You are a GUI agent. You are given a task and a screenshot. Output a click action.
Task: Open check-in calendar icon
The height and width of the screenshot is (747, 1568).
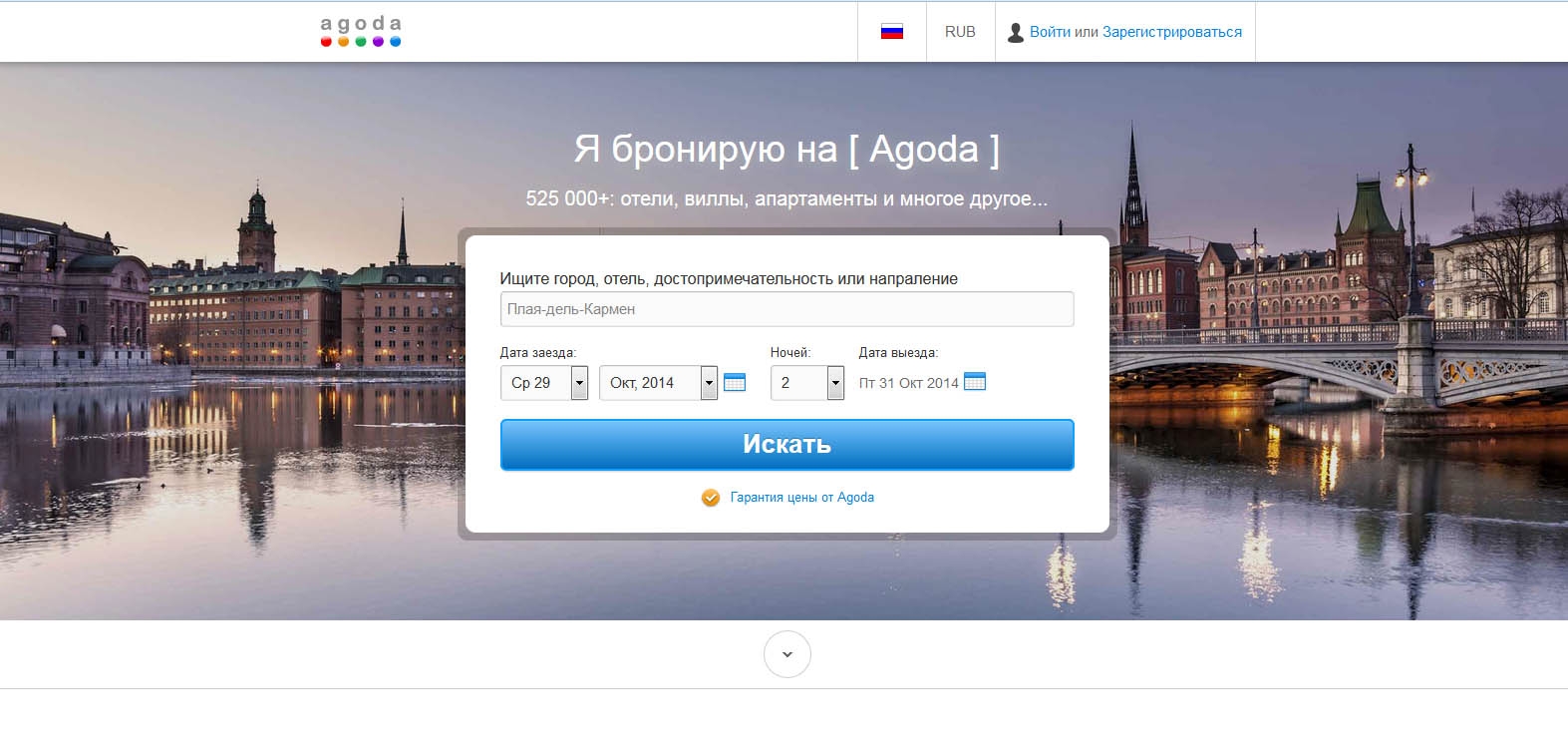point(735,382)
